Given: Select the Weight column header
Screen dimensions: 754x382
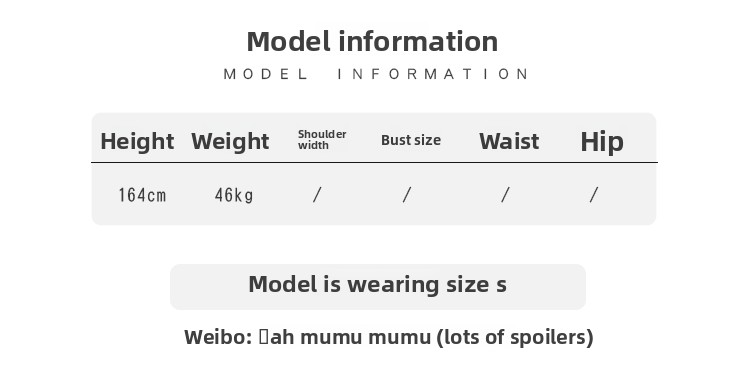Looking at the screenshot, I should [230, 141].
